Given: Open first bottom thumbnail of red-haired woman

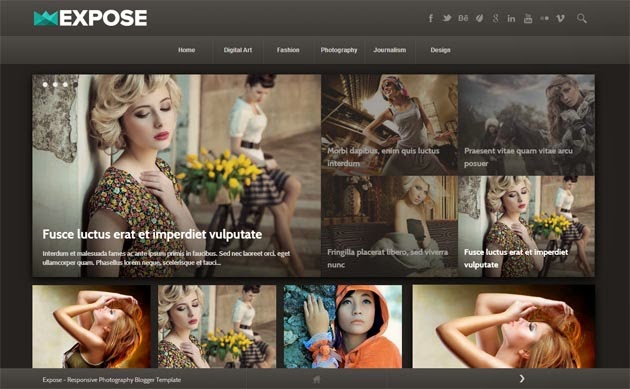Looking at the screenshot, I should click(91, 326).
